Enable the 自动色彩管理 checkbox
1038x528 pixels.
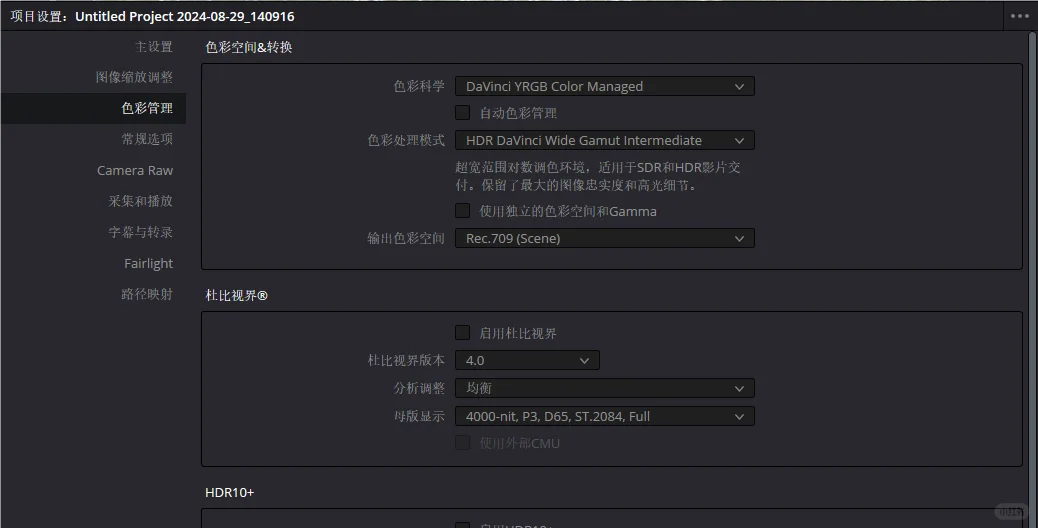pos(463,112)
